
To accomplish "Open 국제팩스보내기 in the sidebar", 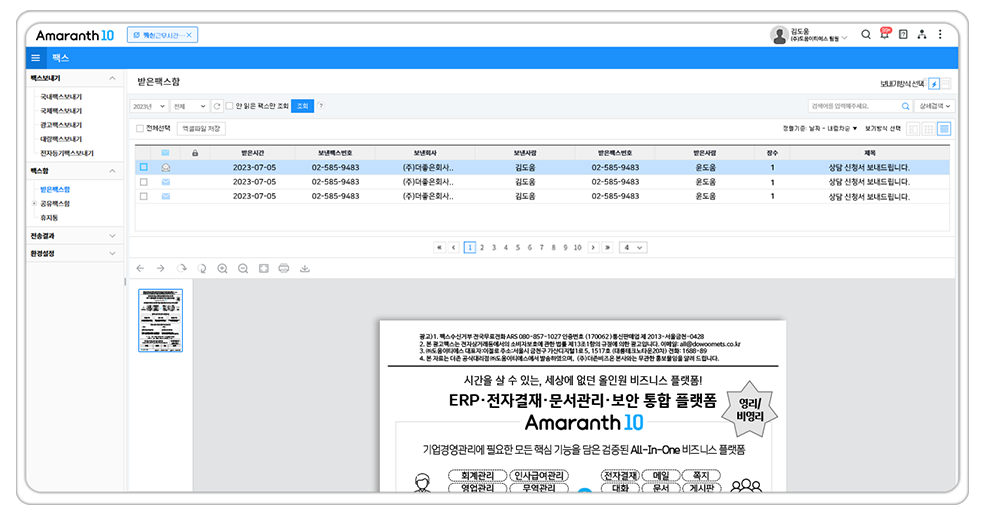I will pos(62,110).
